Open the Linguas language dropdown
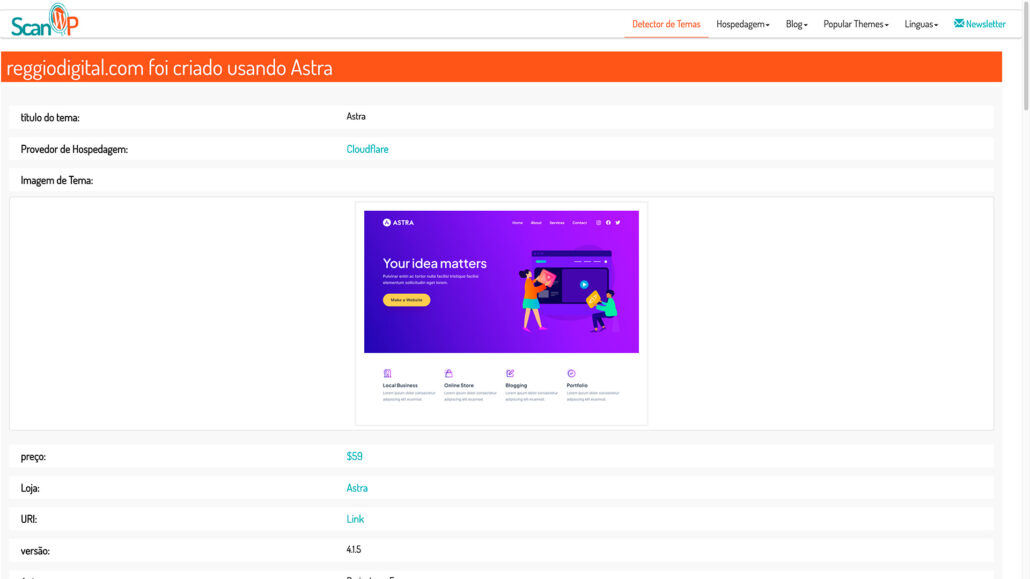Screen dimensions: 1030x579 pos(920,23)
